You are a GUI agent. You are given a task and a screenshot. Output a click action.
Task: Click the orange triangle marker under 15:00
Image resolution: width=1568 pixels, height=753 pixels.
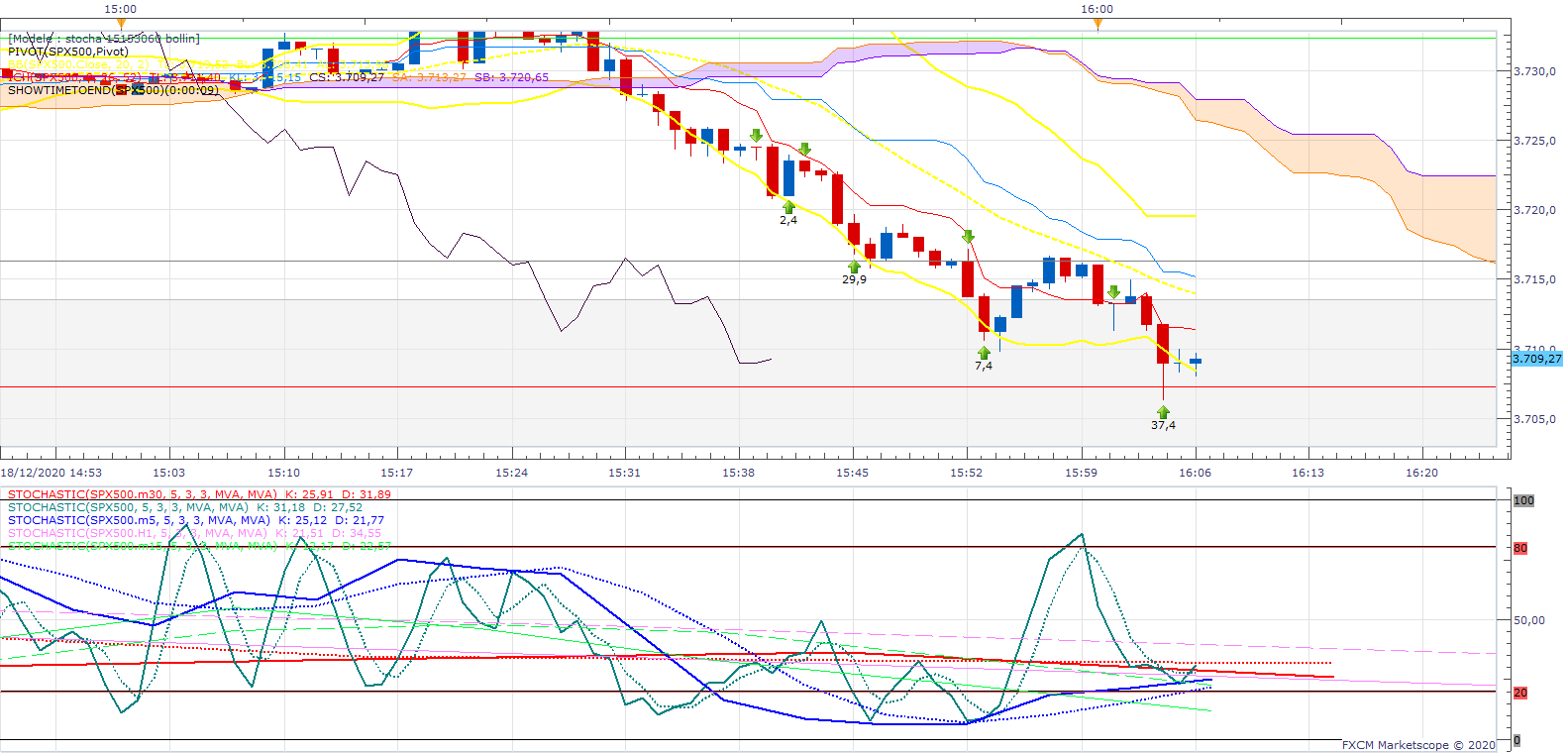[121, 24]
